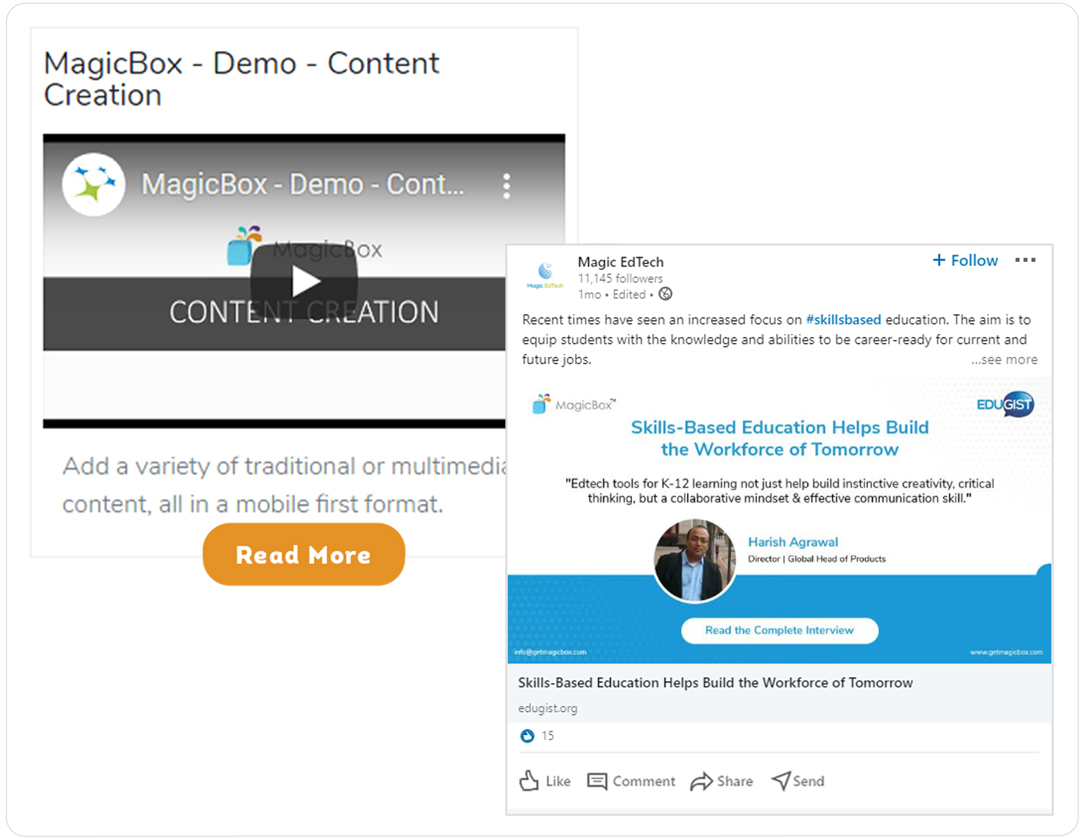Click the 'Director | Global Head of Products' text
The height and width of the screenshot is (838, 1080).
click(x=817, y=559)
